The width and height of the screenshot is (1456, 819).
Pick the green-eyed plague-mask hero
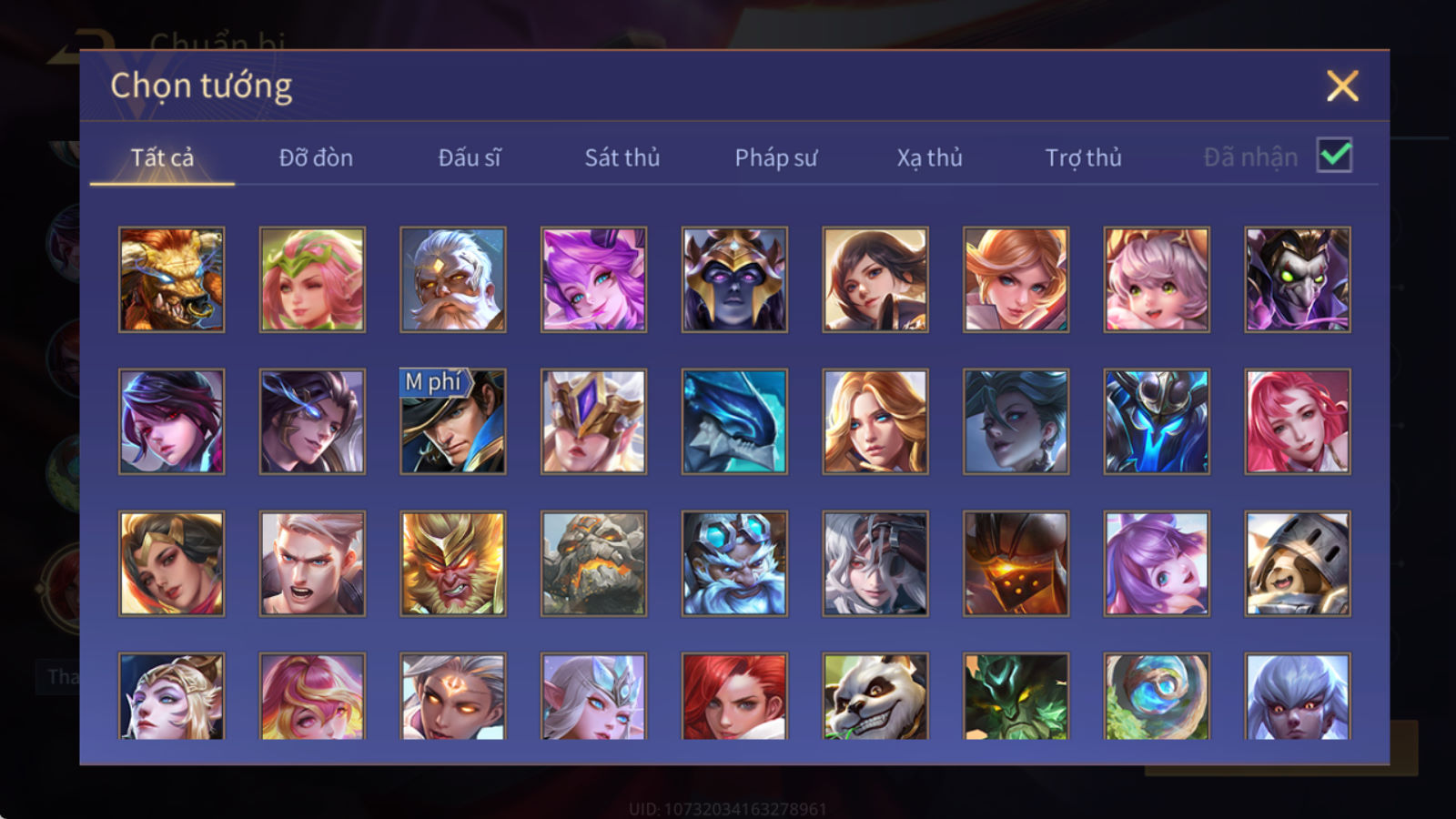tap(1298, 279)
